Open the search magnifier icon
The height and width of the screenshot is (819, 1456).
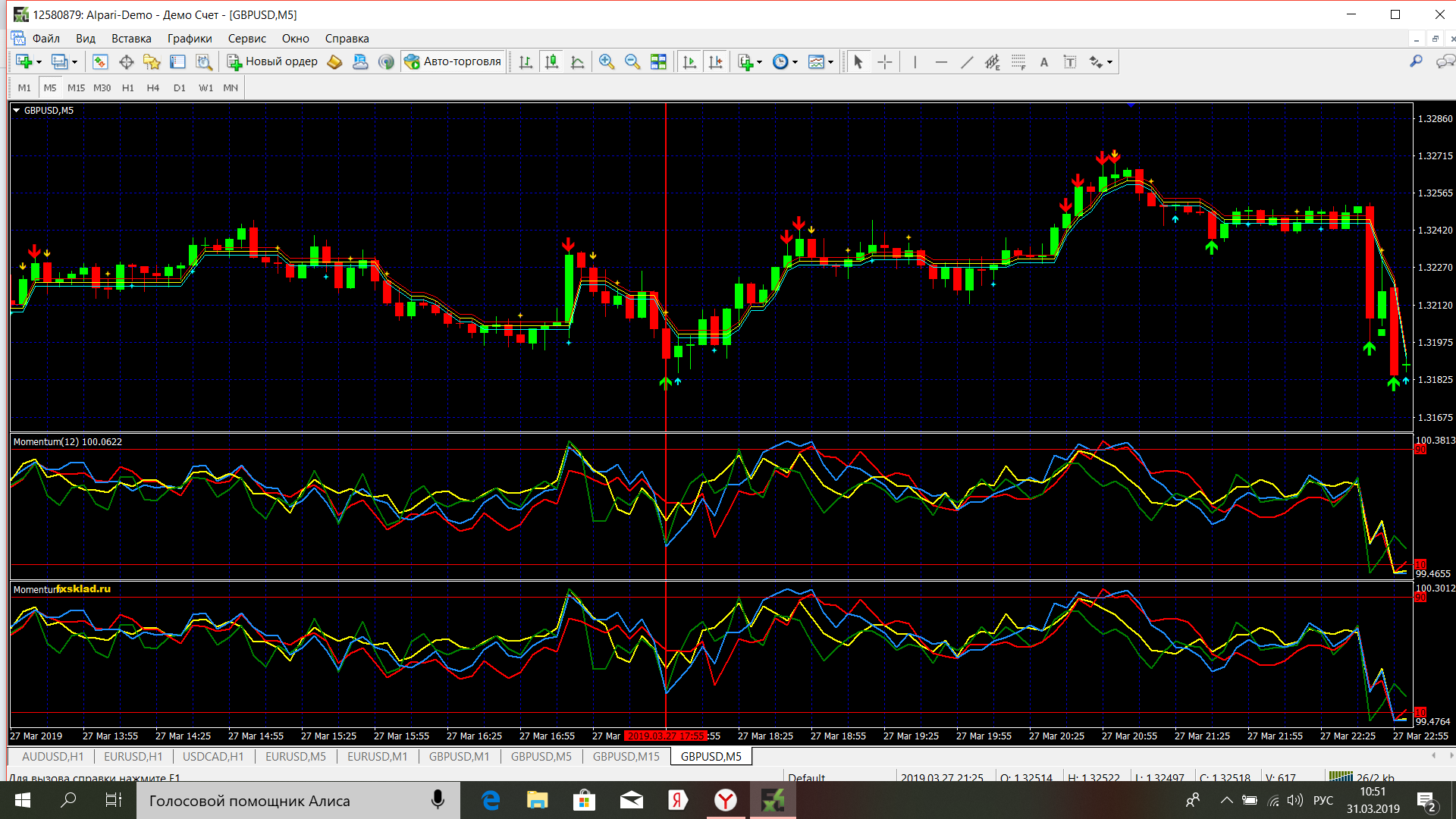coord(1416,61)
